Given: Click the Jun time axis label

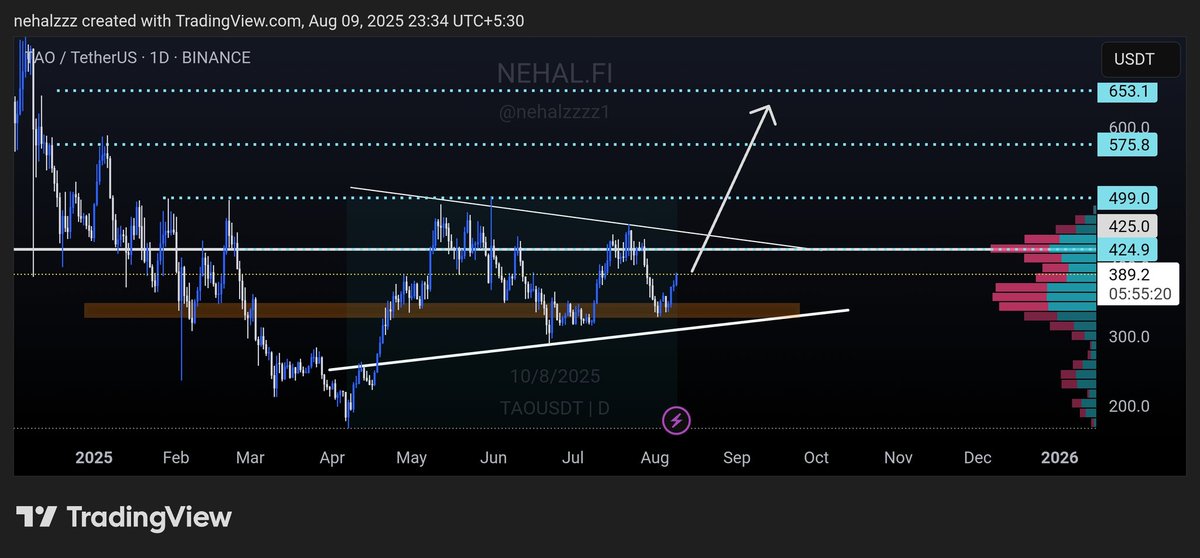Looking at the screenshot, I should tap(493, 458).
